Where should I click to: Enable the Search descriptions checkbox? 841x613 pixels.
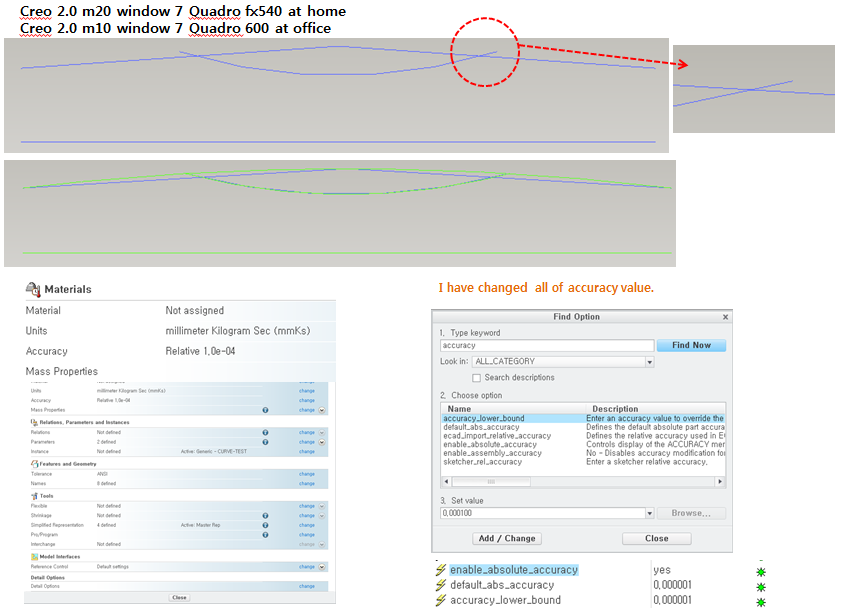coord(476,378)
